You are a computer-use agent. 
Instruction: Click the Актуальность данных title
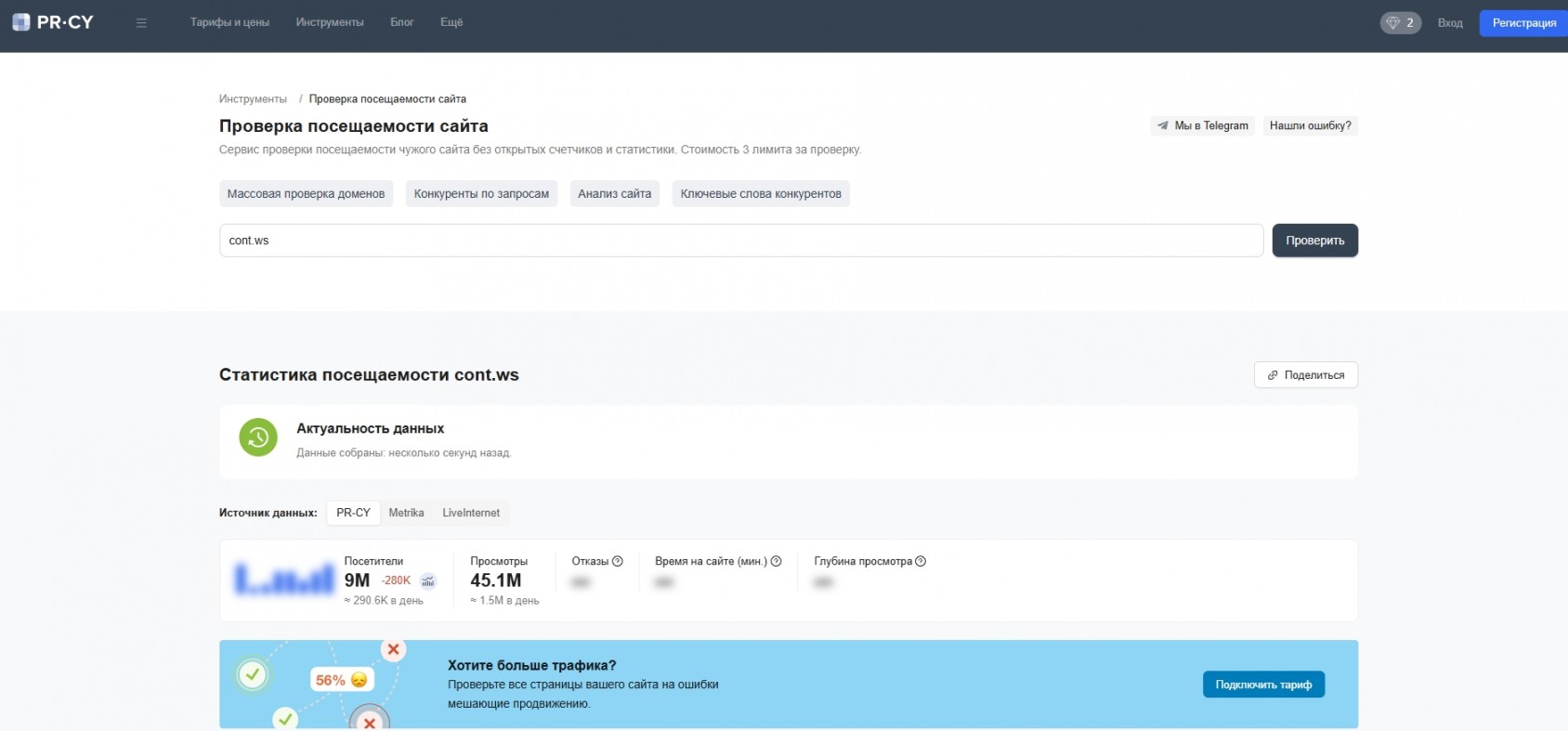point(370,428)
